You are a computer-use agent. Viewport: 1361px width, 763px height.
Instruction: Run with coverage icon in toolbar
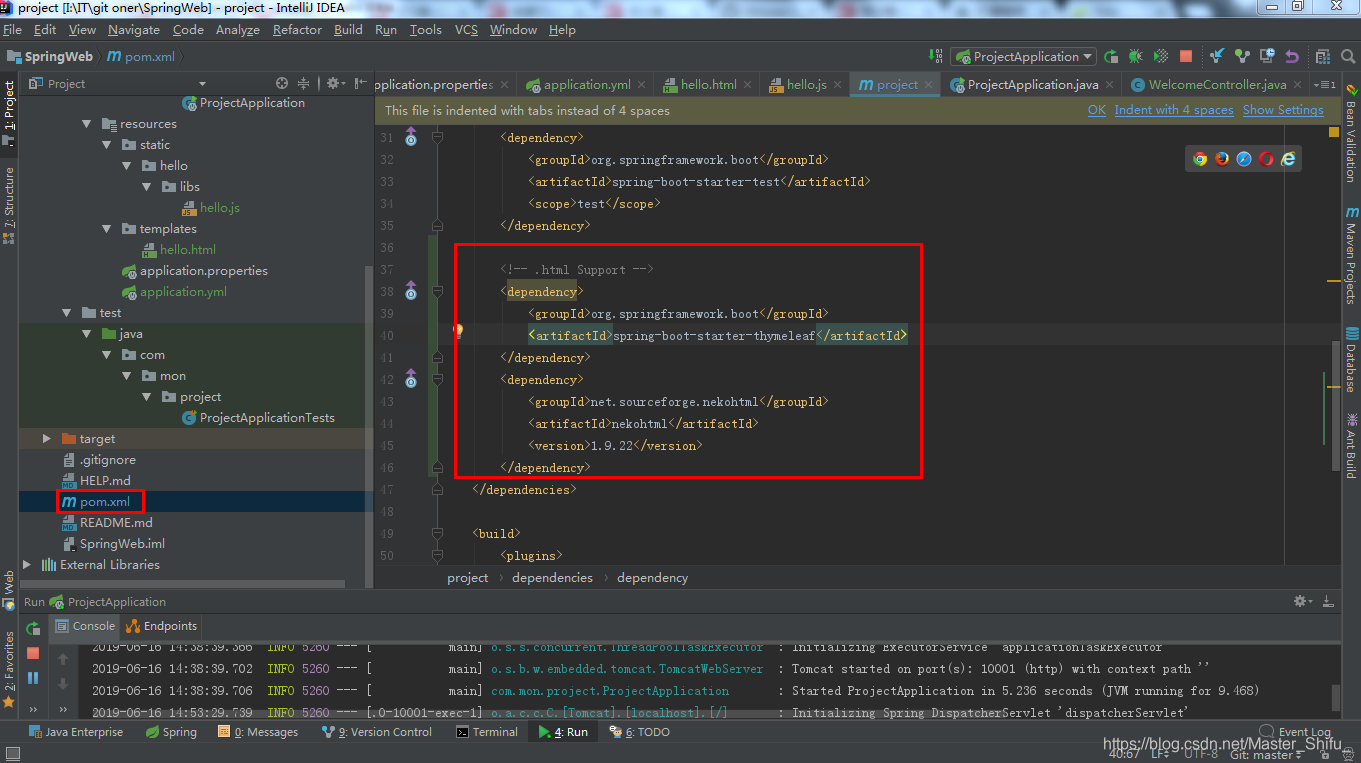tap(1161, 57)
